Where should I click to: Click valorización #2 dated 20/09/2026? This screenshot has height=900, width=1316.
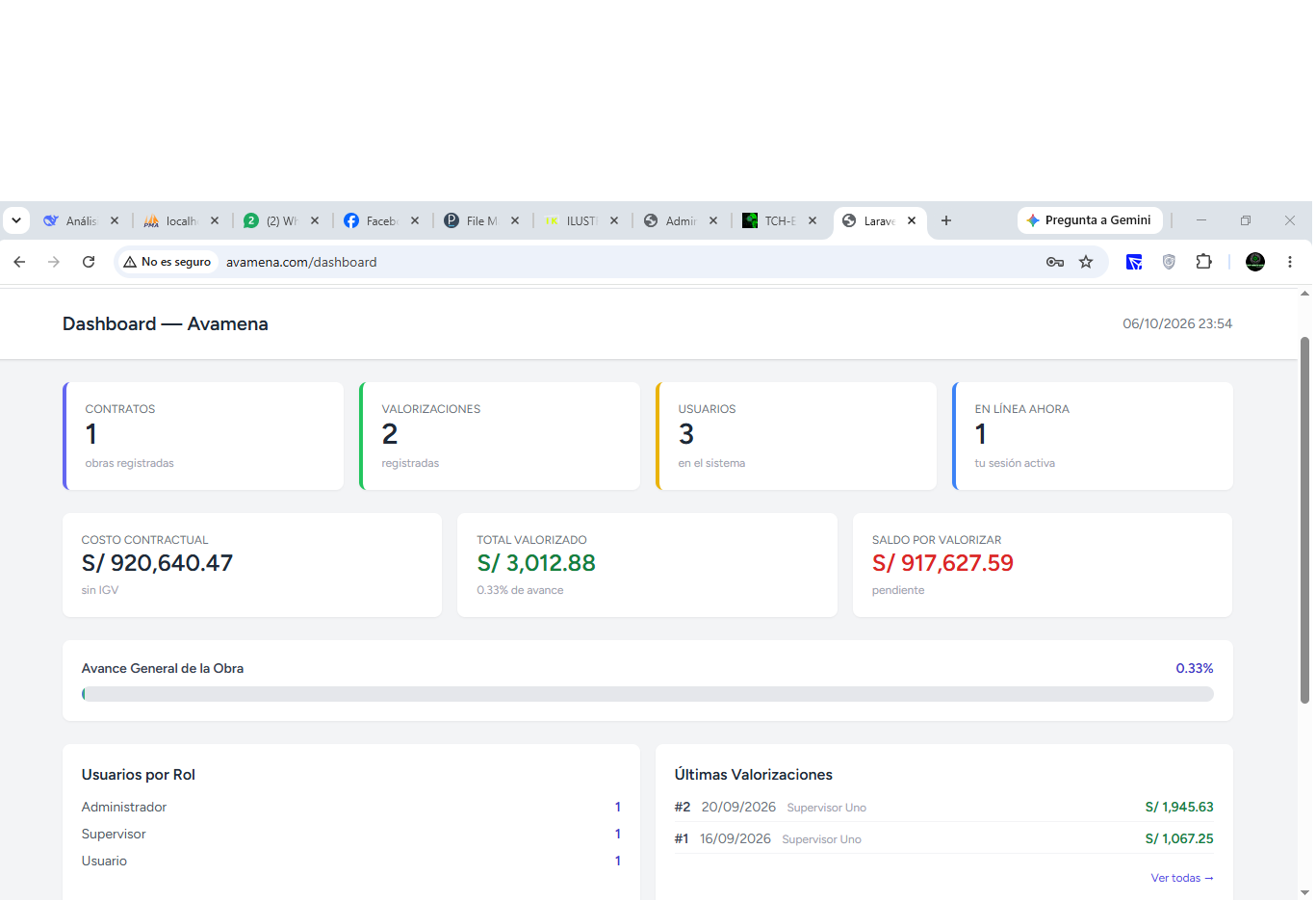943,807
